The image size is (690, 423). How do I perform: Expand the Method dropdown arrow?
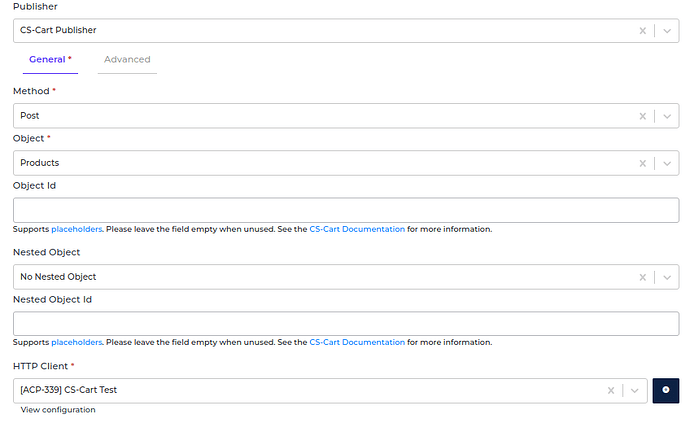click(x=667, y=116)
